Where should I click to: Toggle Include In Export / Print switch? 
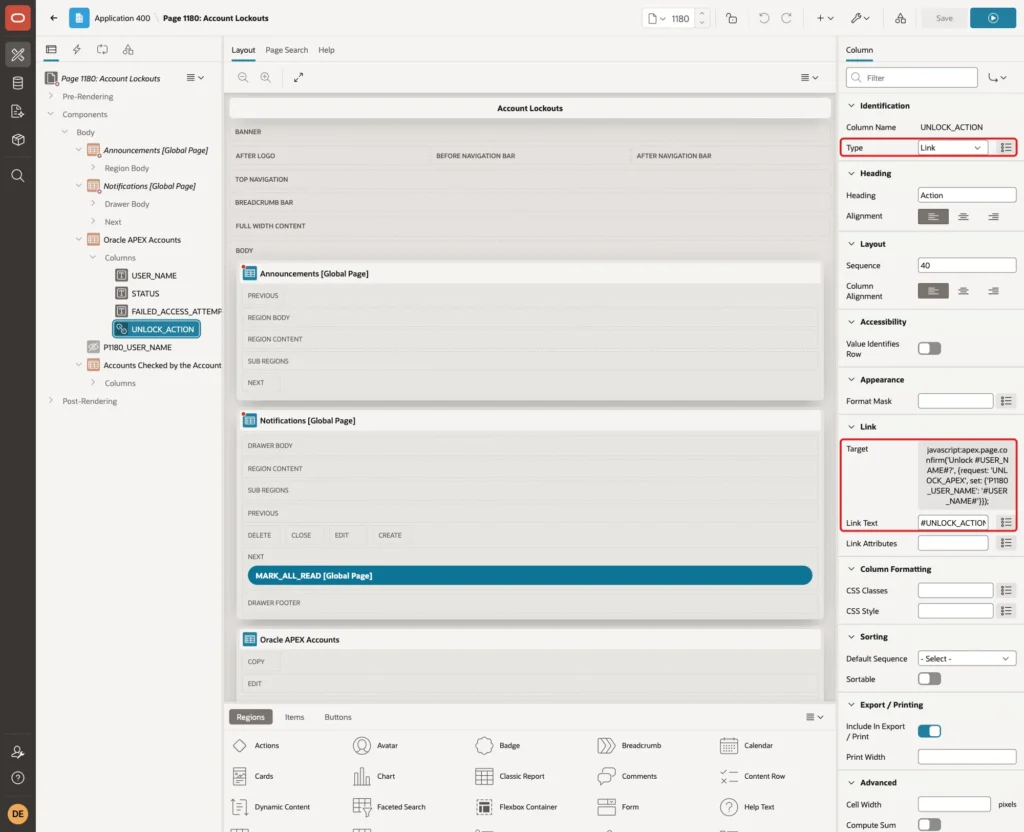click(x=929, y=731)
